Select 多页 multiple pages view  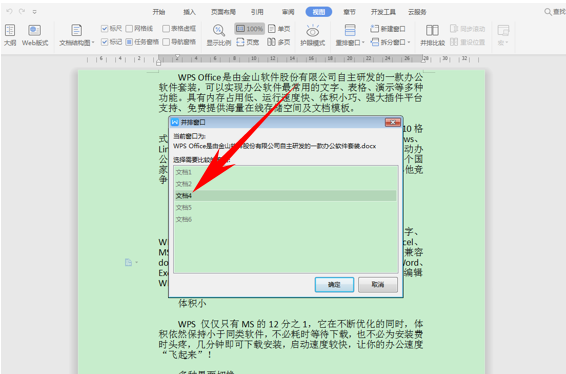point(279,42)
